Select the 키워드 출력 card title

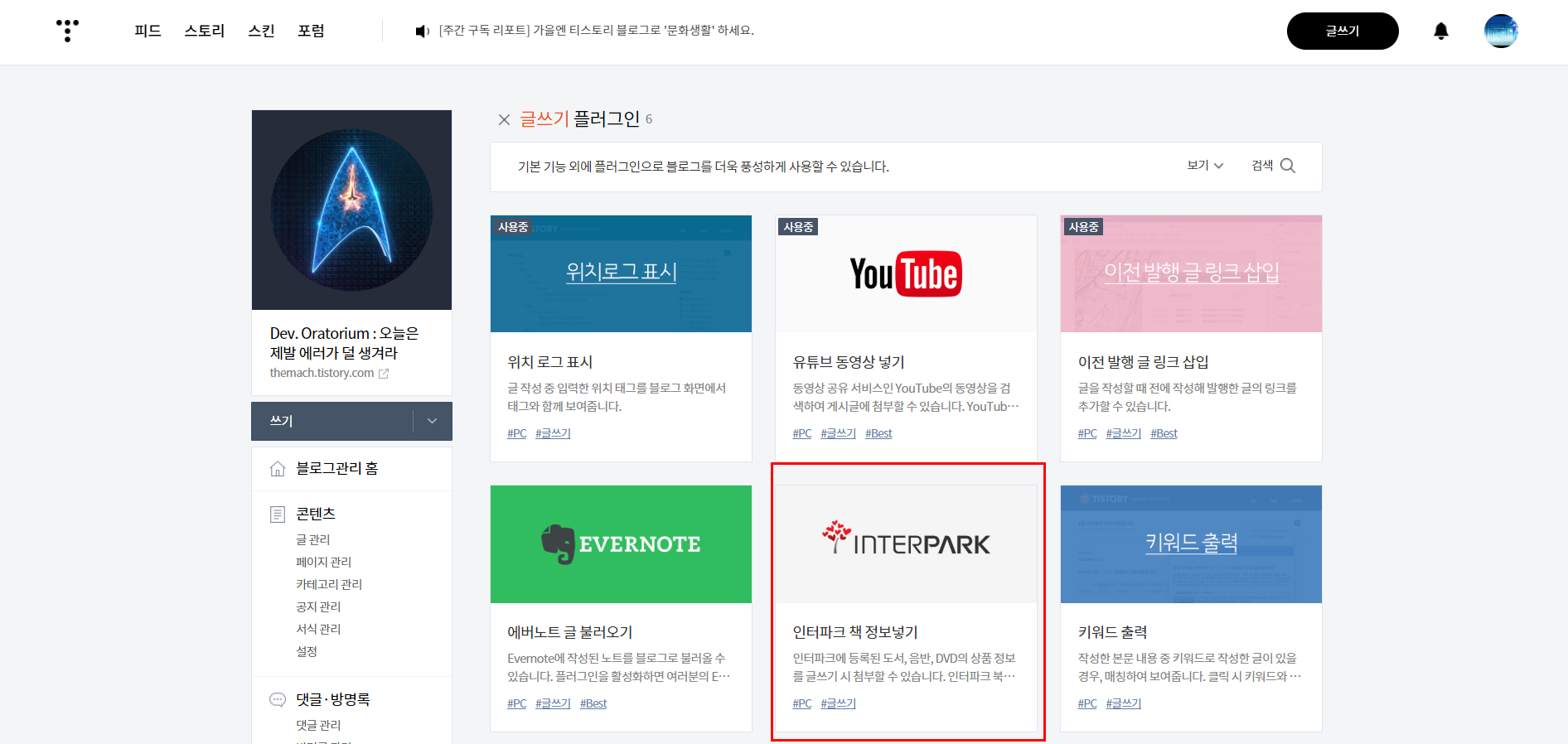[1112, 632]
